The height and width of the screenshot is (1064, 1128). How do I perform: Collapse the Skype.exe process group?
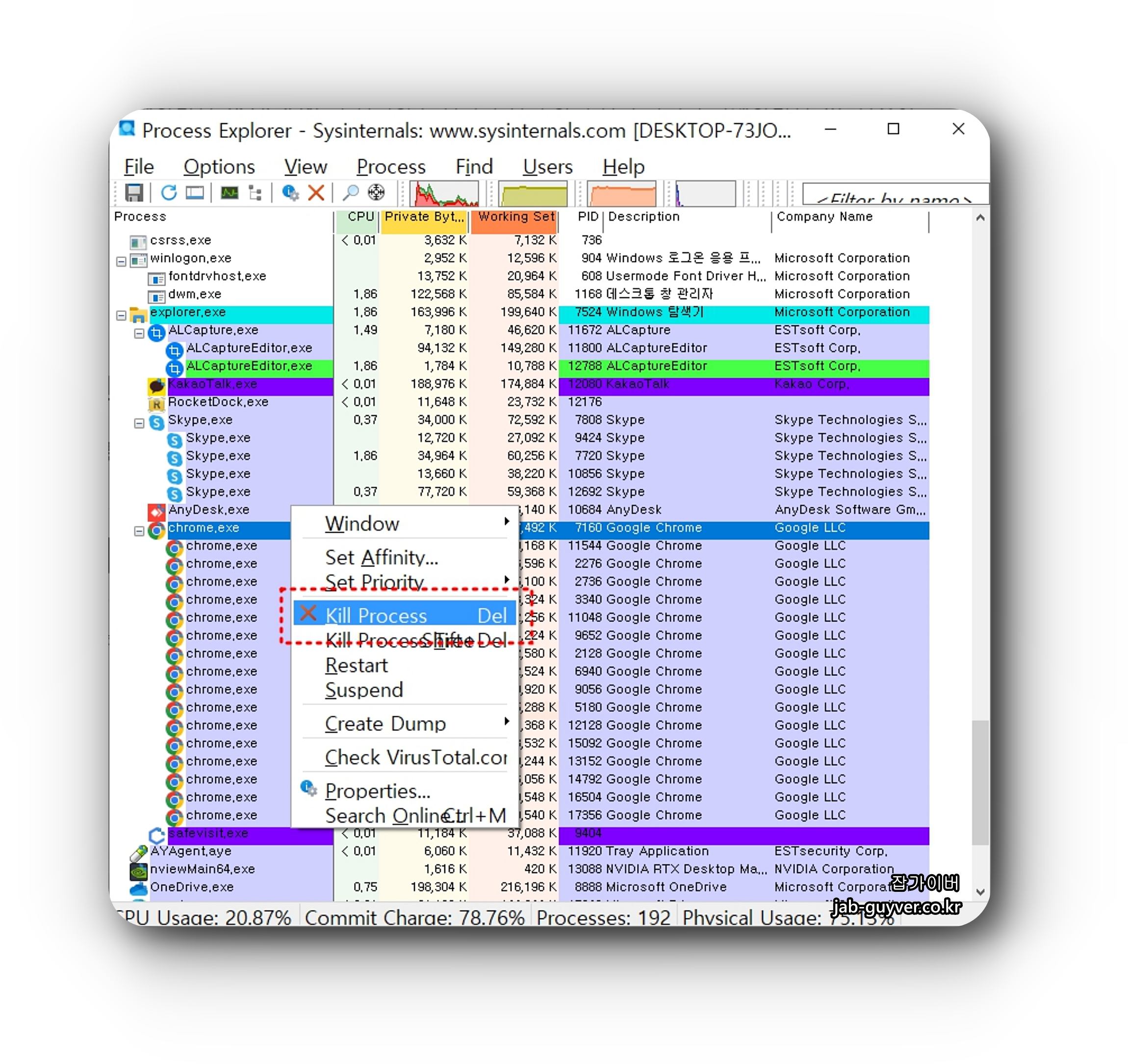click(139, 423)
